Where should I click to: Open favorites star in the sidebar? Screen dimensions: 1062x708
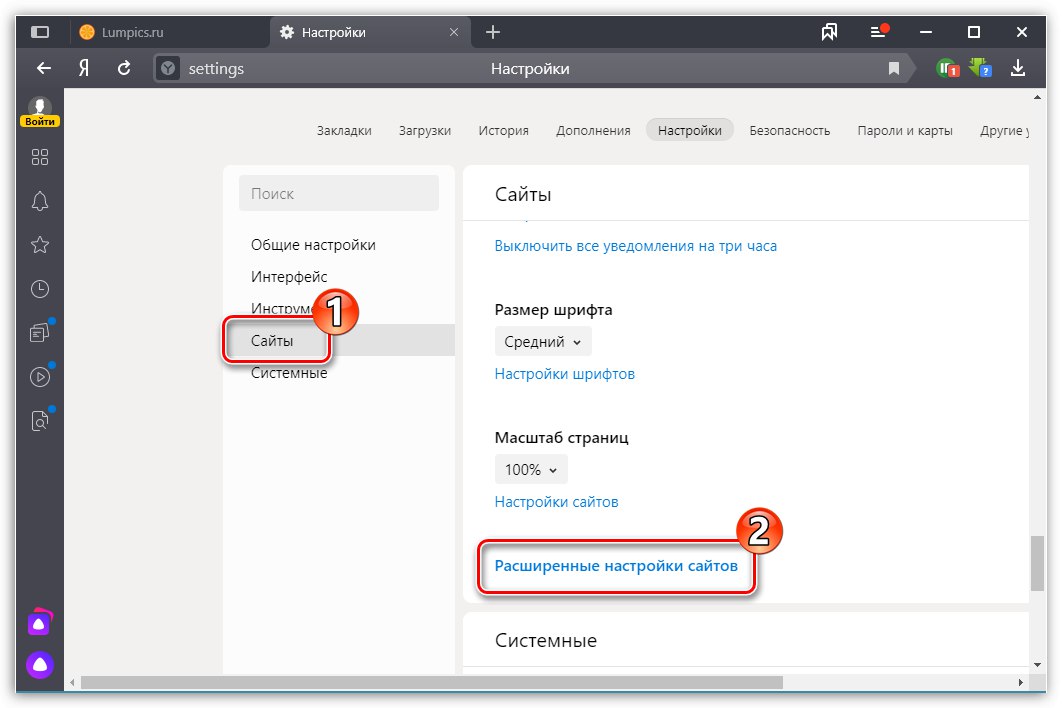tap(40, 245)
